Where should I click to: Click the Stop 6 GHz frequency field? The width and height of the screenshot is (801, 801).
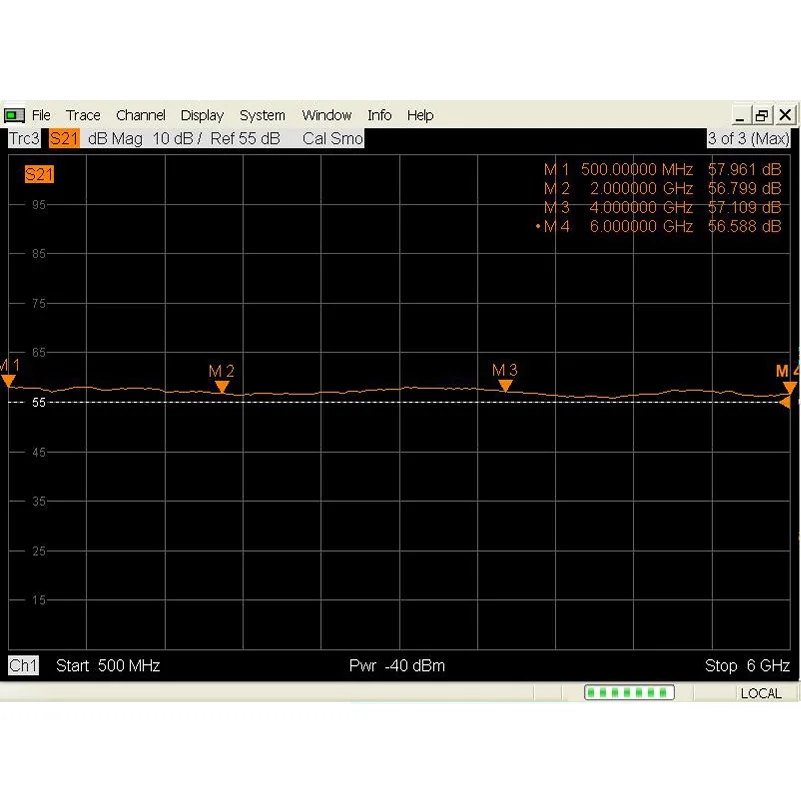click(x=747, y=666)
